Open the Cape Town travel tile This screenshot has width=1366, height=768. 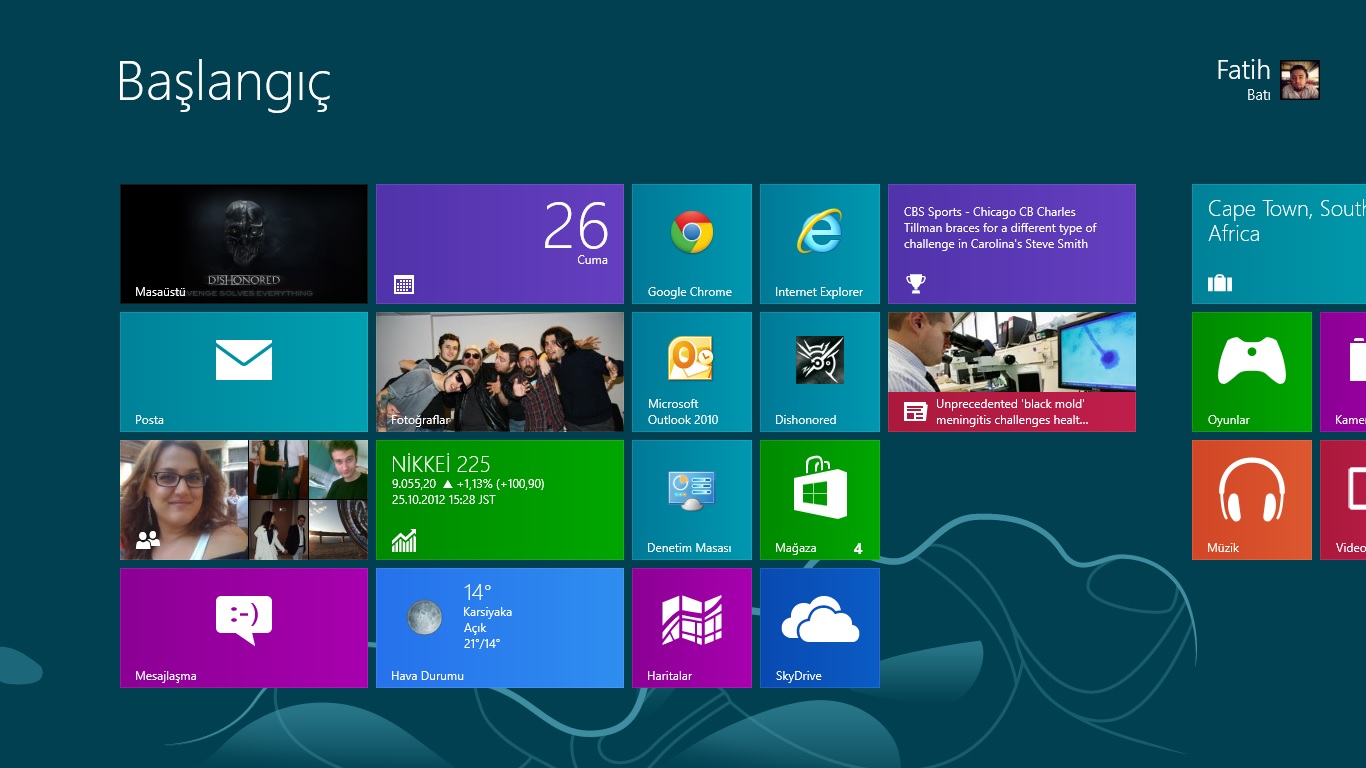point(1279,244)
